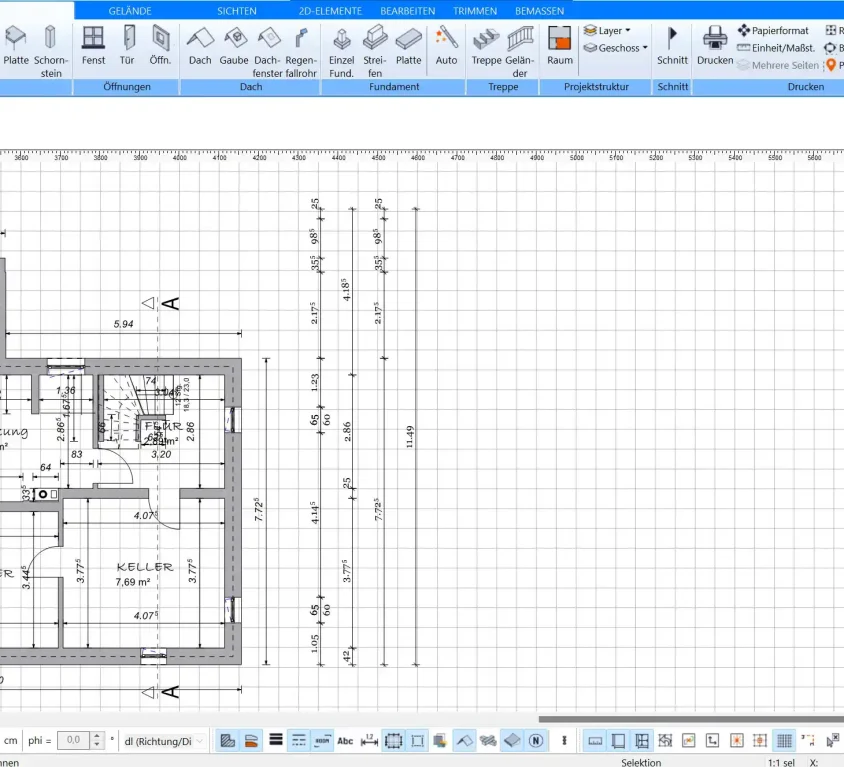Viewport: 844px width, 767px height.
Task: Toggle the dashed line display icon
Action: point(299,741)
